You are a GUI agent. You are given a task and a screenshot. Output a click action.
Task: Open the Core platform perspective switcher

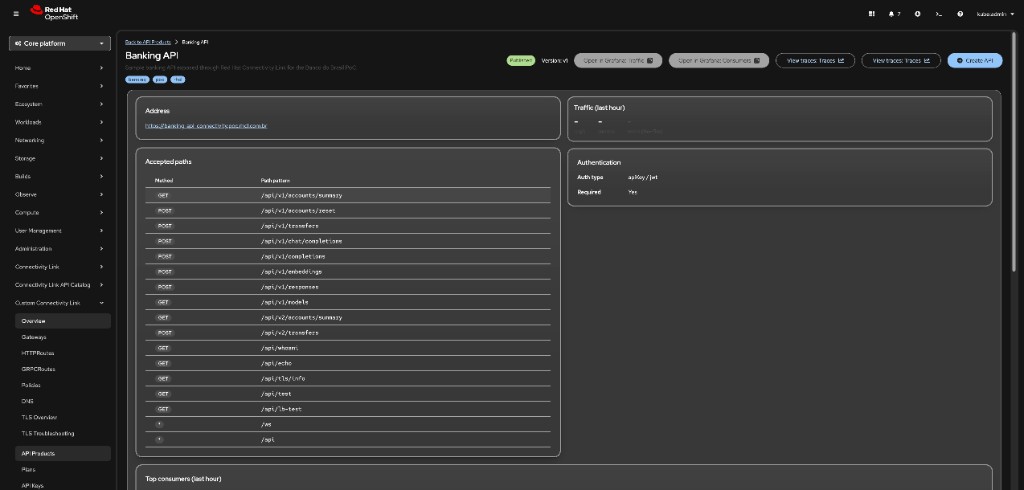tap(59, 44)
